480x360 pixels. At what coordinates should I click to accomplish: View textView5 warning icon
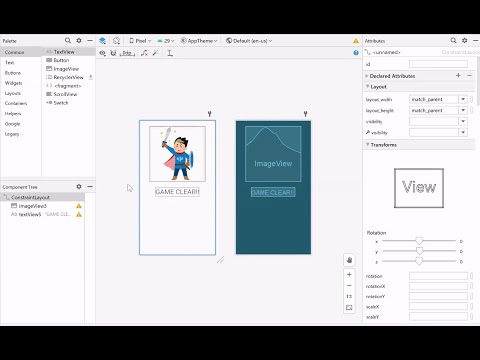pyautogui.click(x=79, y=214)
